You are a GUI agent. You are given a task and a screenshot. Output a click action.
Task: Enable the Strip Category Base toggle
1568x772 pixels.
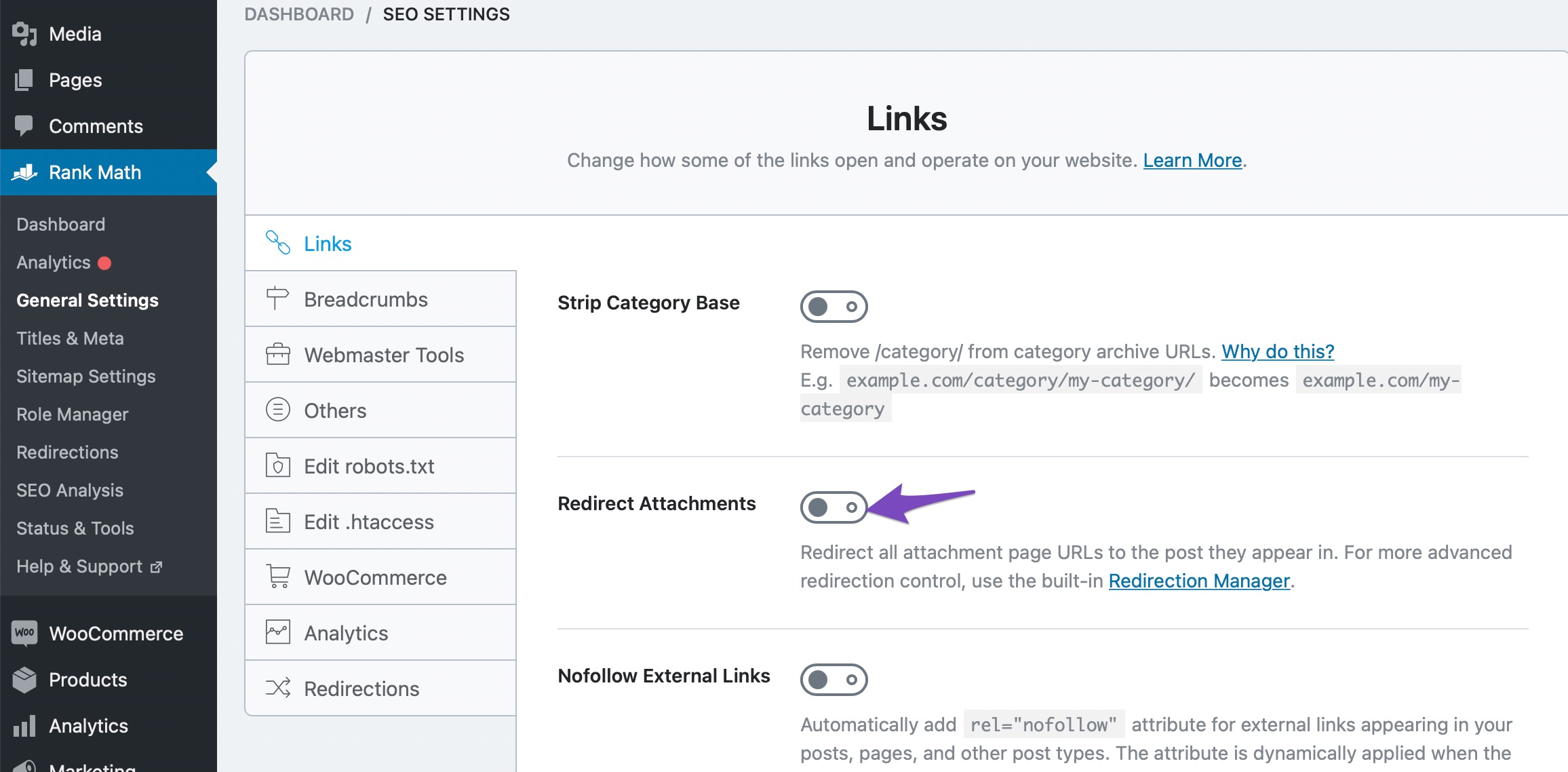coord(834,307)
